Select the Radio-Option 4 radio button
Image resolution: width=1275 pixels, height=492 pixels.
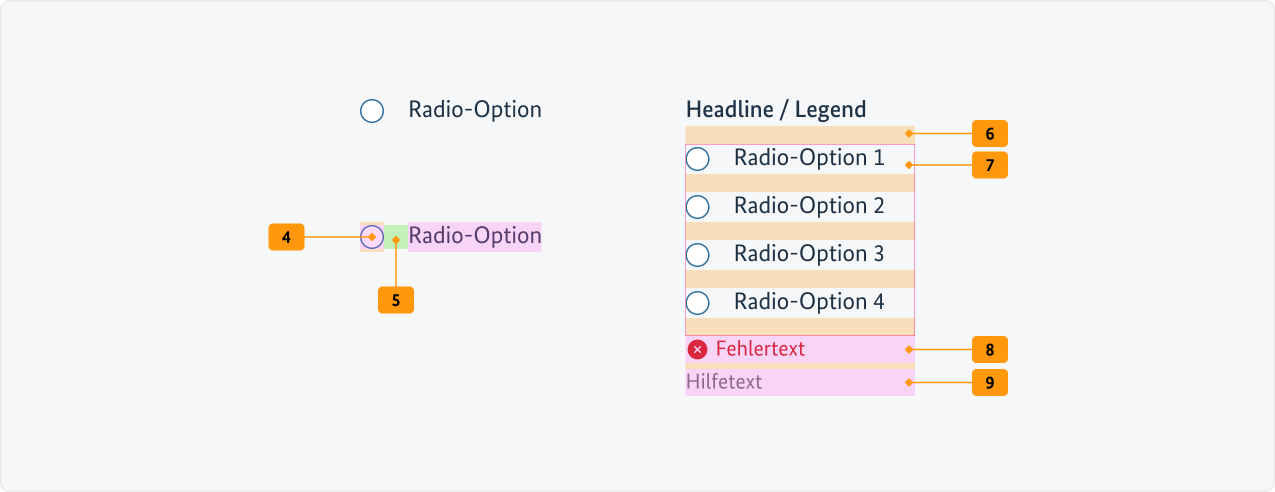(698, 303)
